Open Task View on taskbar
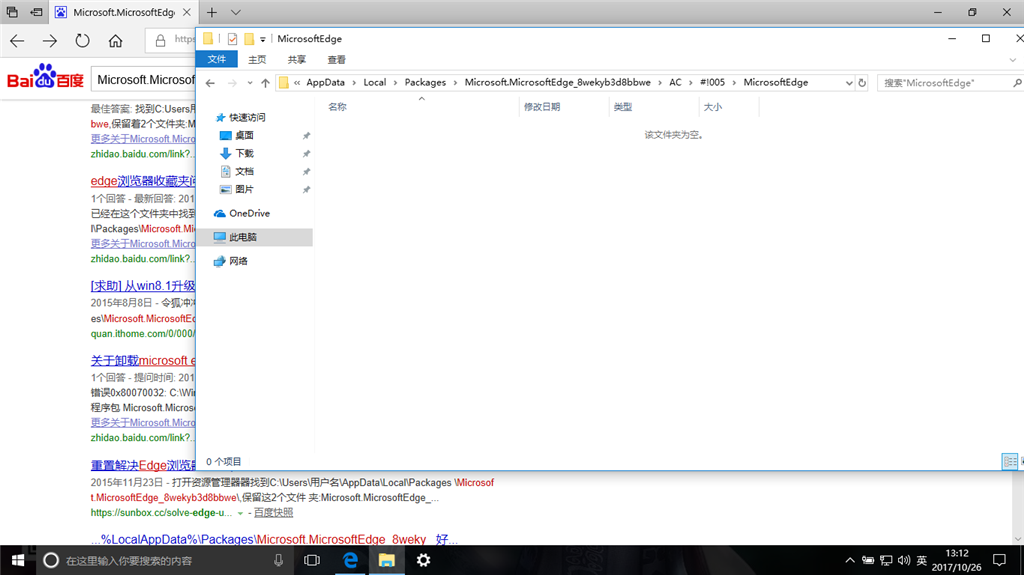 (x=312, y=560)
